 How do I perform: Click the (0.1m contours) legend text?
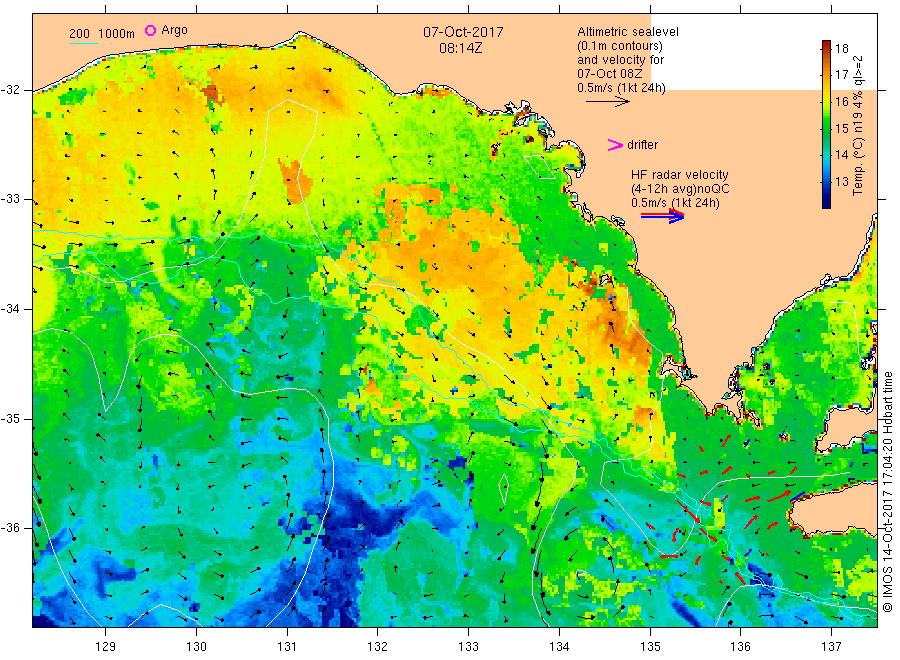tap(620, 46)
